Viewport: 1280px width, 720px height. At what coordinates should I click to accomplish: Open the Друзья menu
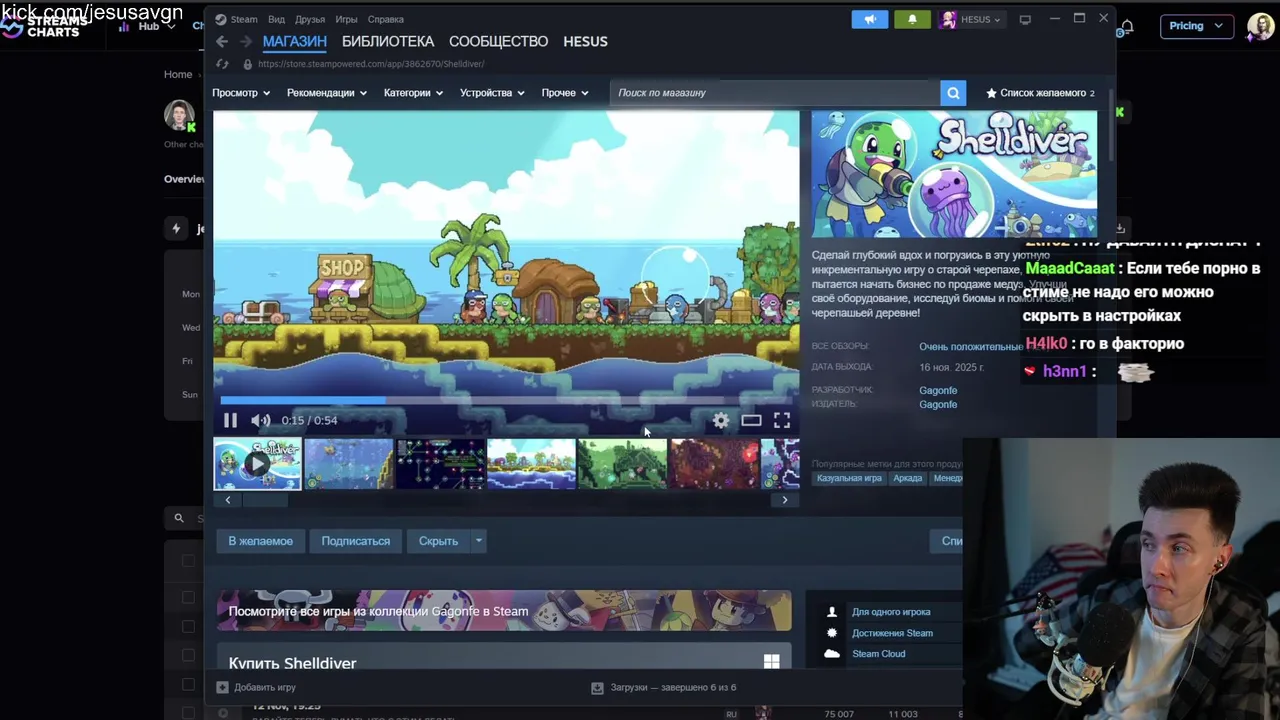coord(310,19)
